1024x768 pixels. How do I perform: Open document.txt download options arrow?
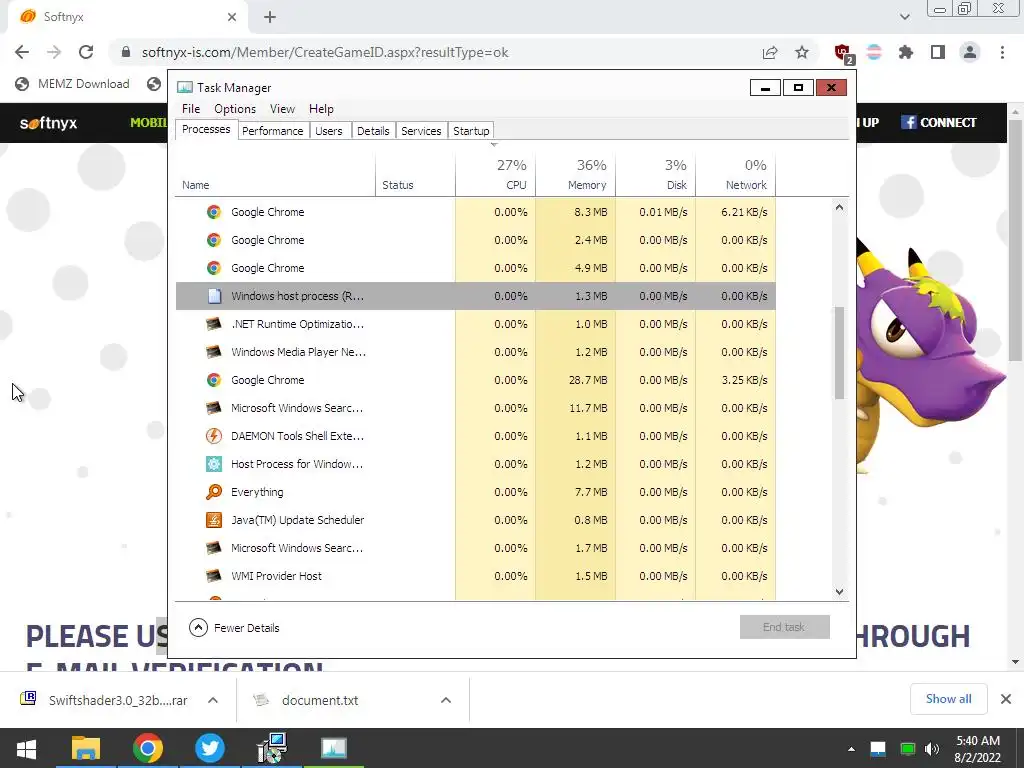(x=446, y=700)
